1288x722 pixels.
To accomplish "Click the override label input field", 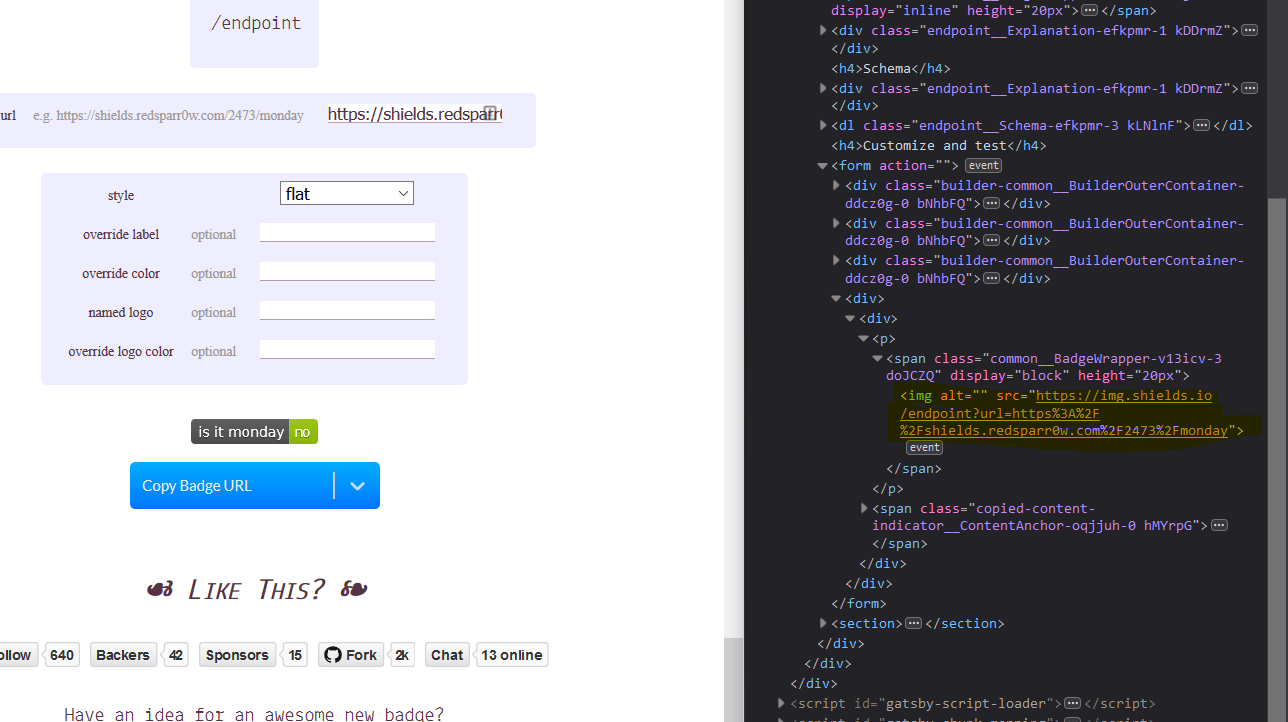I will 347,233.
